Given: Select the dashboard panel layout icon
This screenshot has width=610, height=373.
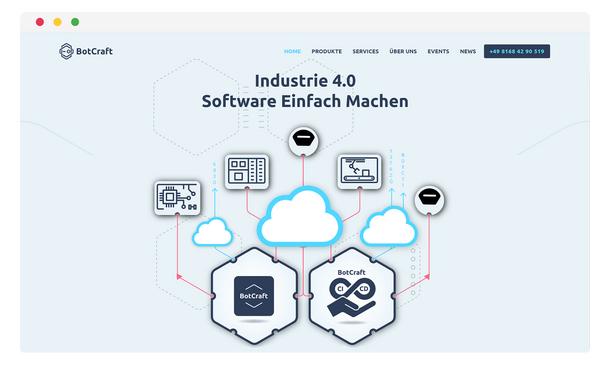Looking at the screenshot, I should click(x=247, y=172).
